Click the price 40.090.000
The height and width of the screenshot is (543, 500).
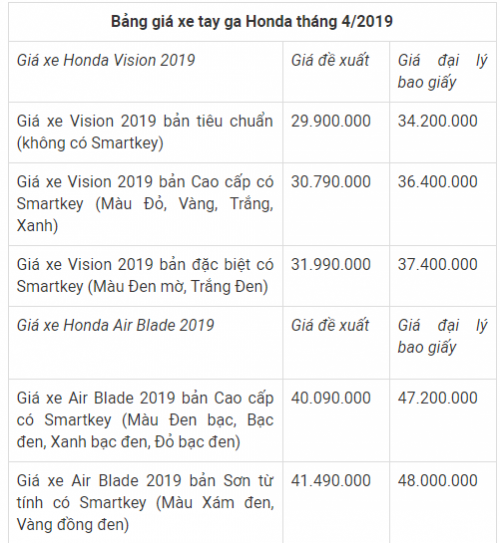331,398
